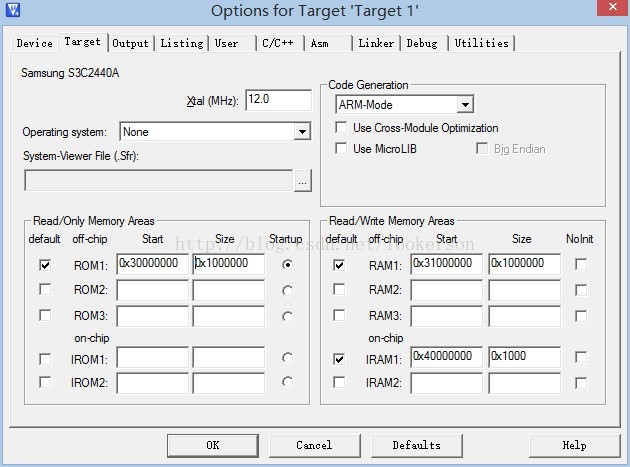
Task: Click the RAM1 Size field
Action: coord(524,264)
